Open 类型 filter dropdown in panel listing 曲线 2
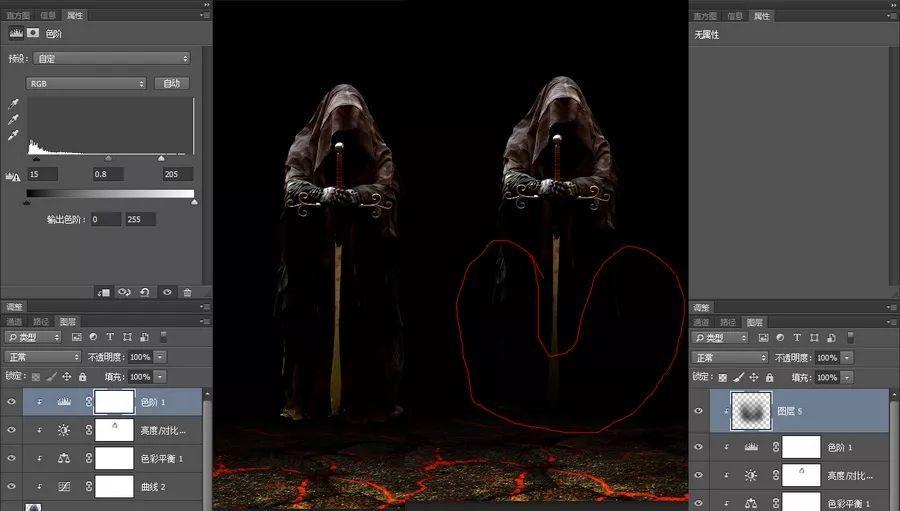 click(33, 337)
